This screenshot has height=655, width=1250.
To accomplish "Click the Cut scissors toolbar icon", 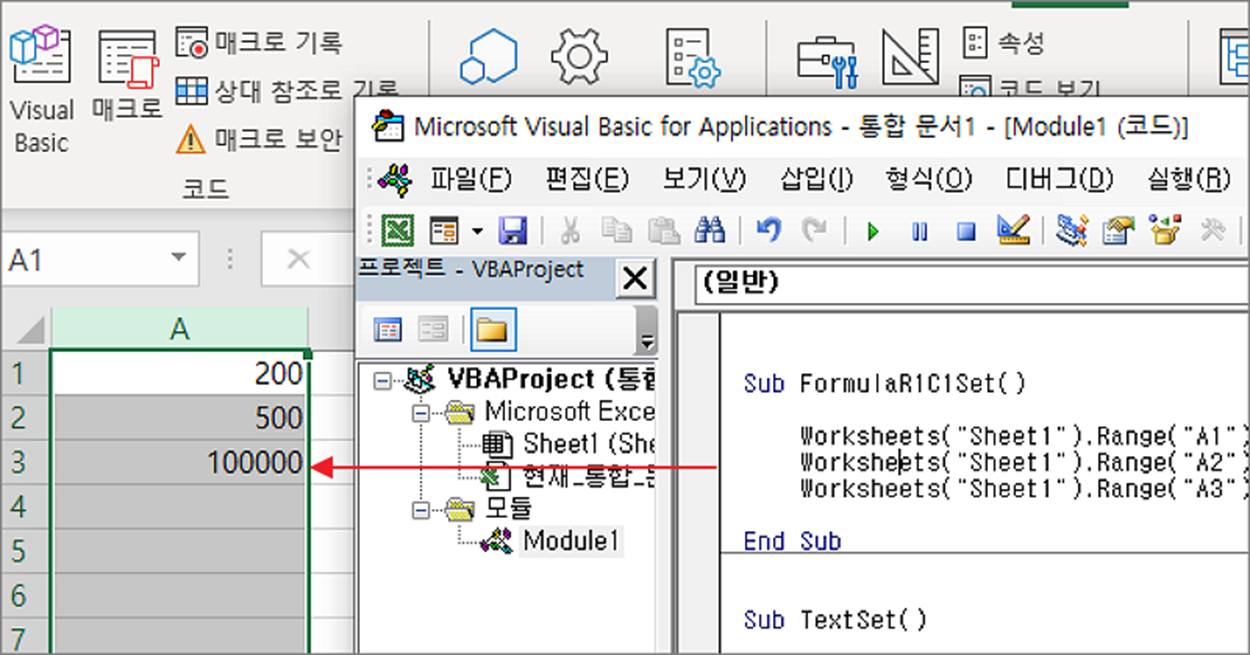I will (x=570, y=231).
